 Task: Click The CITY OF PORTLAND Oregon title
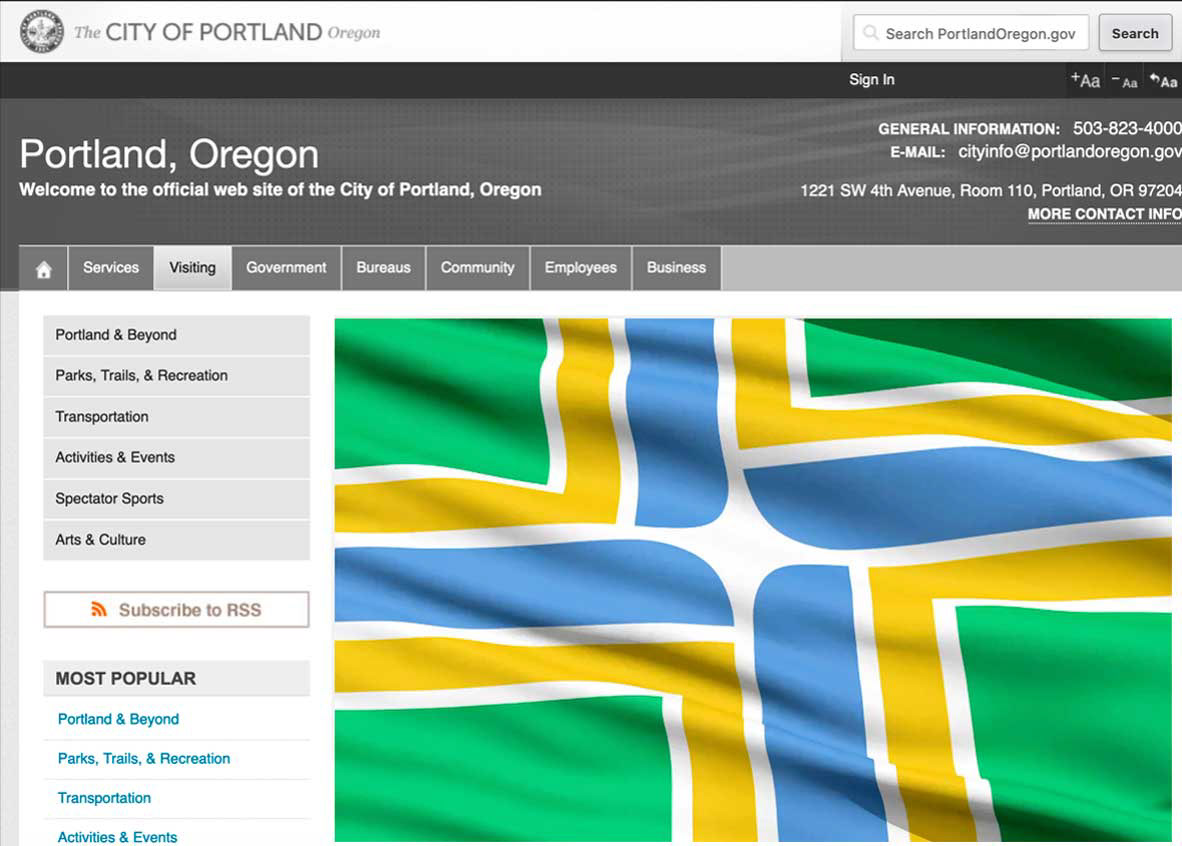pos(227,32)
